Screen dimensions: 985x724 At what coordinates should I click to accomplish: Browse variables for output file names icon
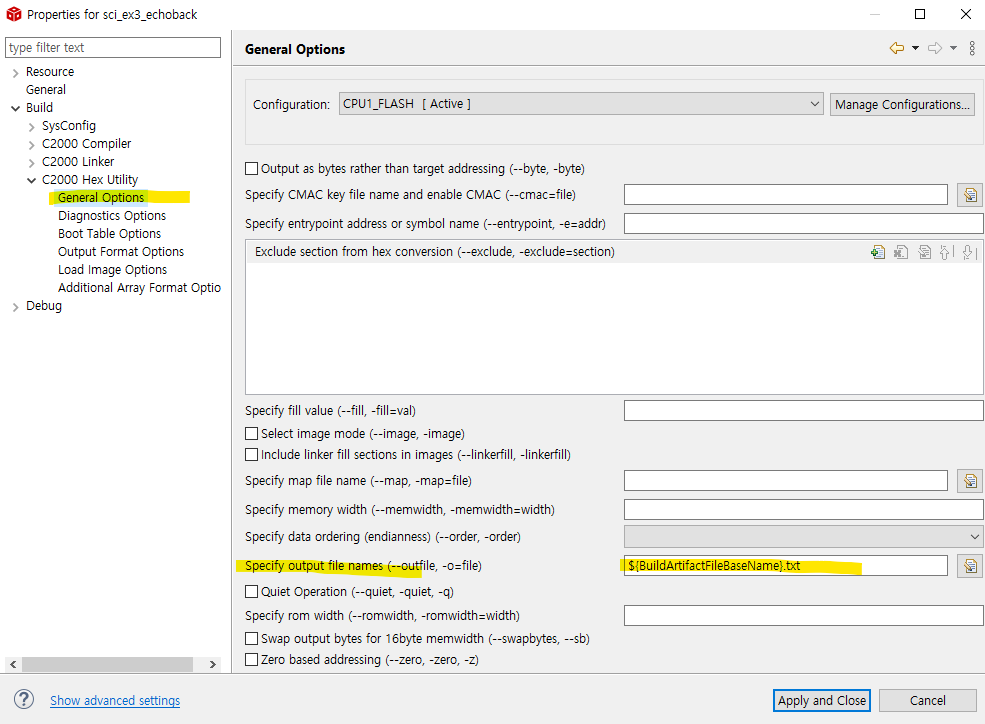click(x=970, y=566)
